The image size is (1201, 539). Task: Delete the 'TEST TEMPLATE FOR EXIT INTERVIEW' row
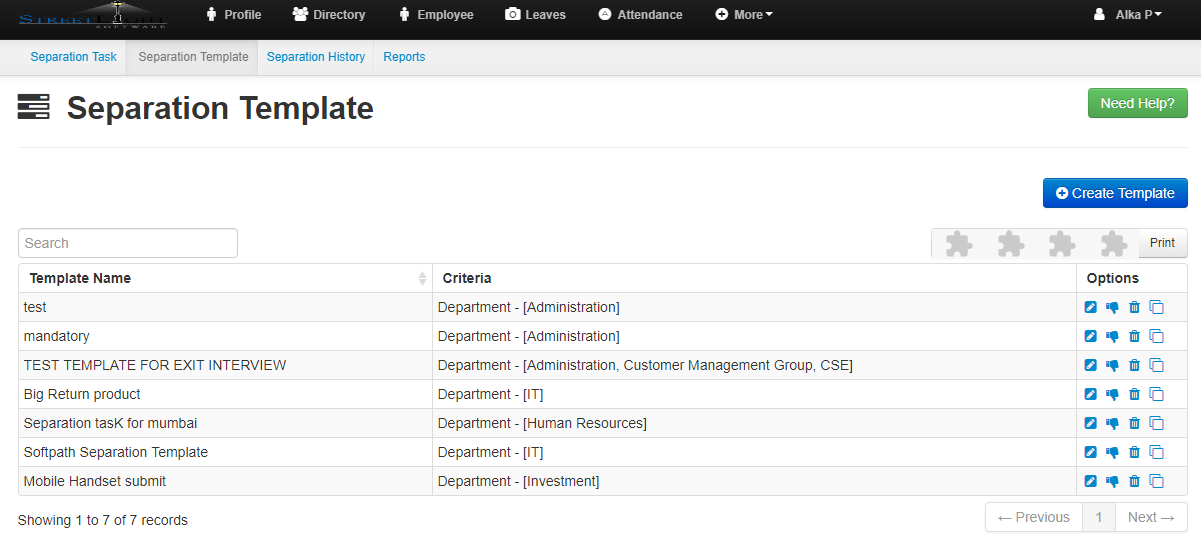click(1134, 366)
